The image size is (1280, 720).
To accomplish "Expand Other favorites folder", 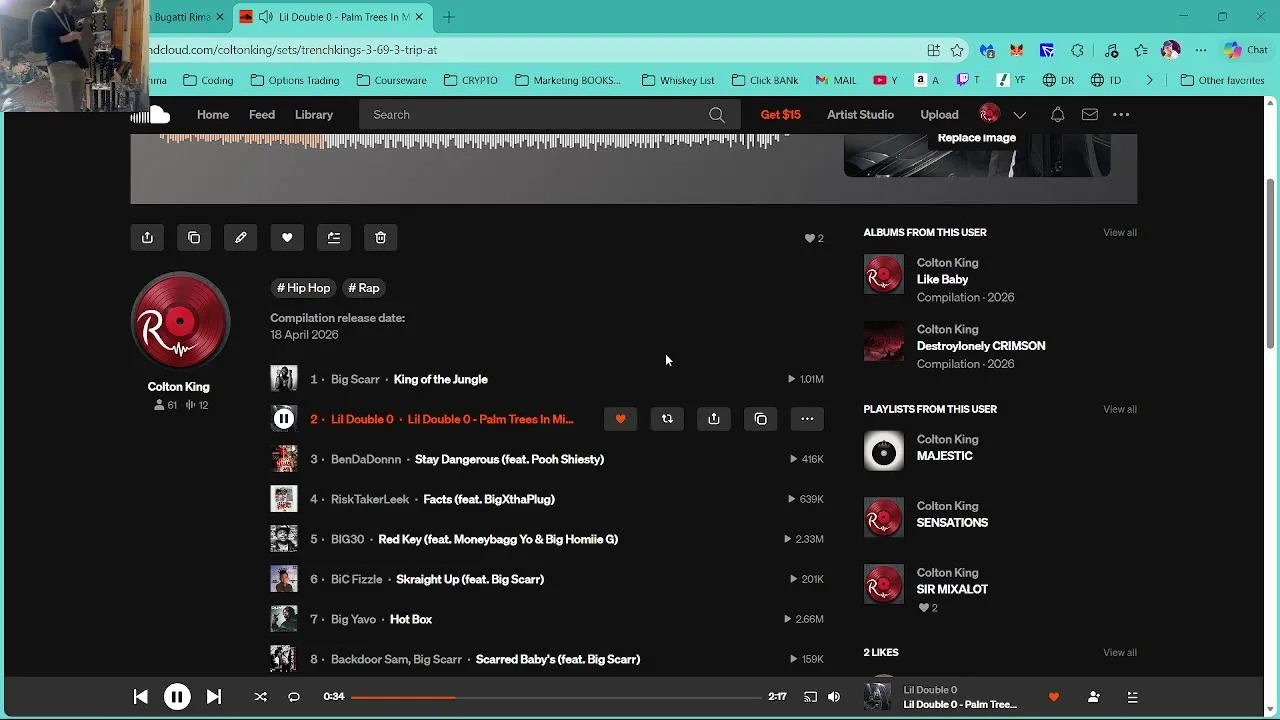I will tap(1221, 80).
